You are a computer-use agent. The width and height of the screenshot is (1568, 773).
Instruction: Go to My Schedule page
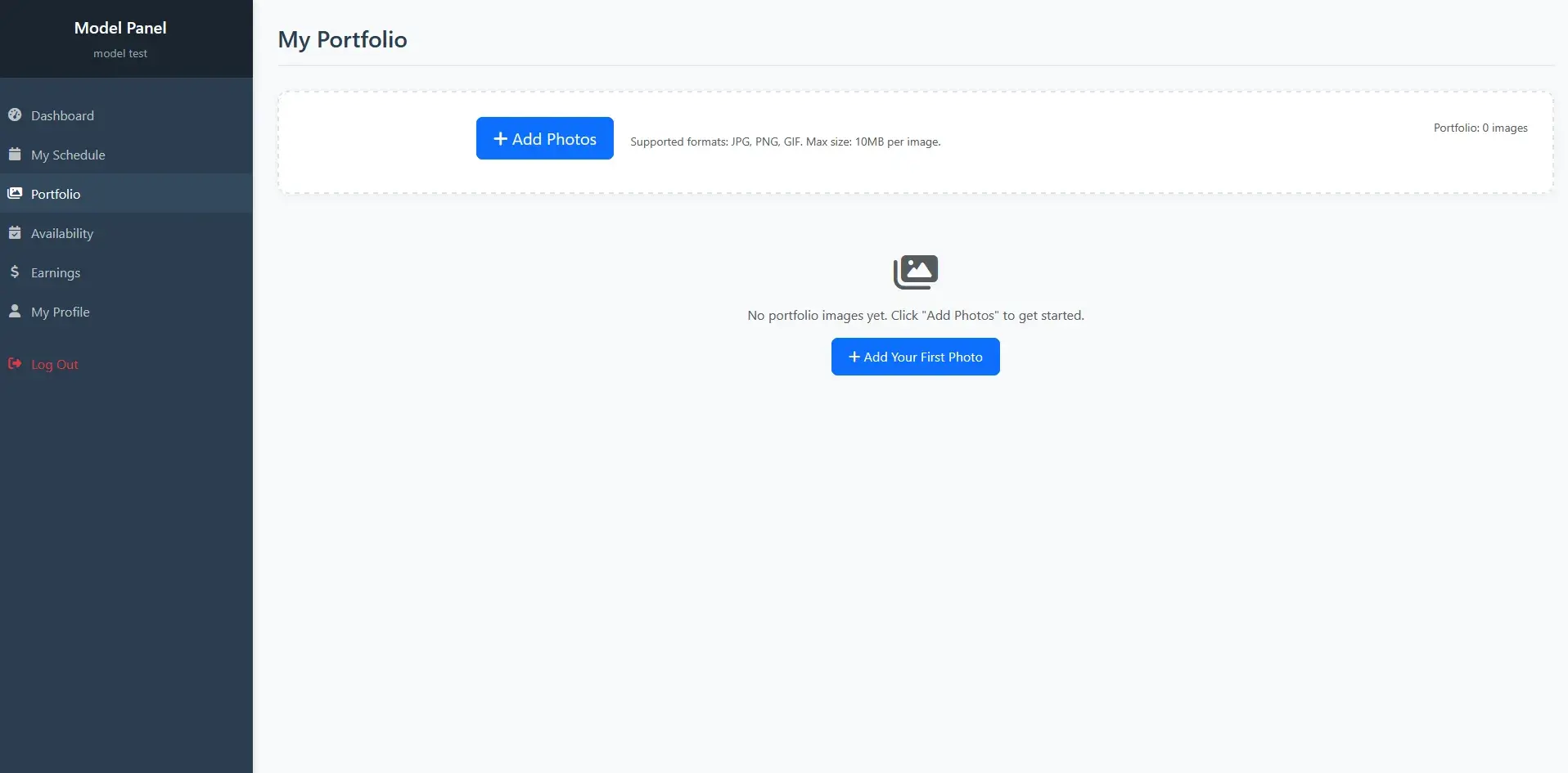(x=68, y=155)
